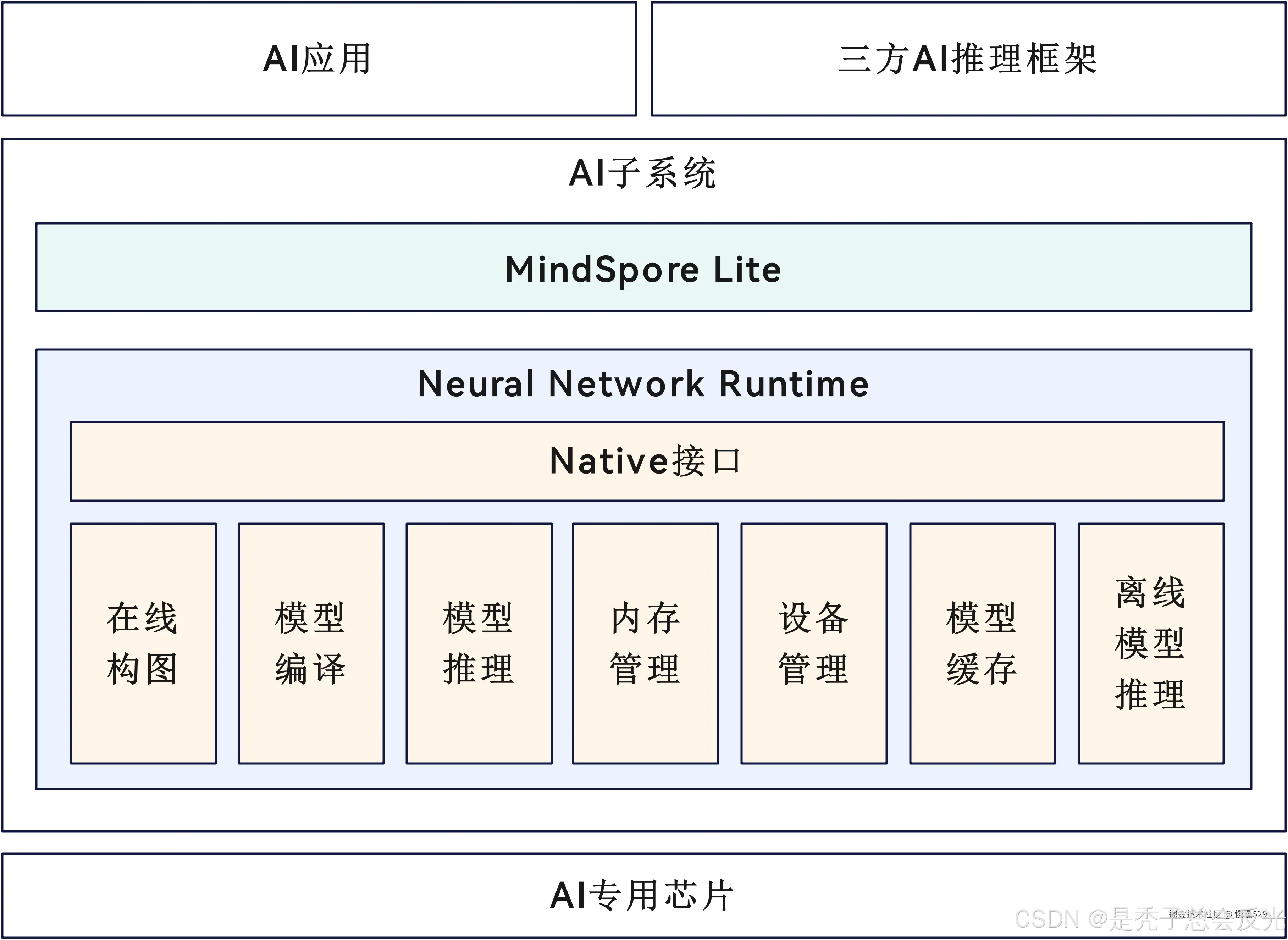Click the 离线模型推理 module box

tap(1151, 643)
